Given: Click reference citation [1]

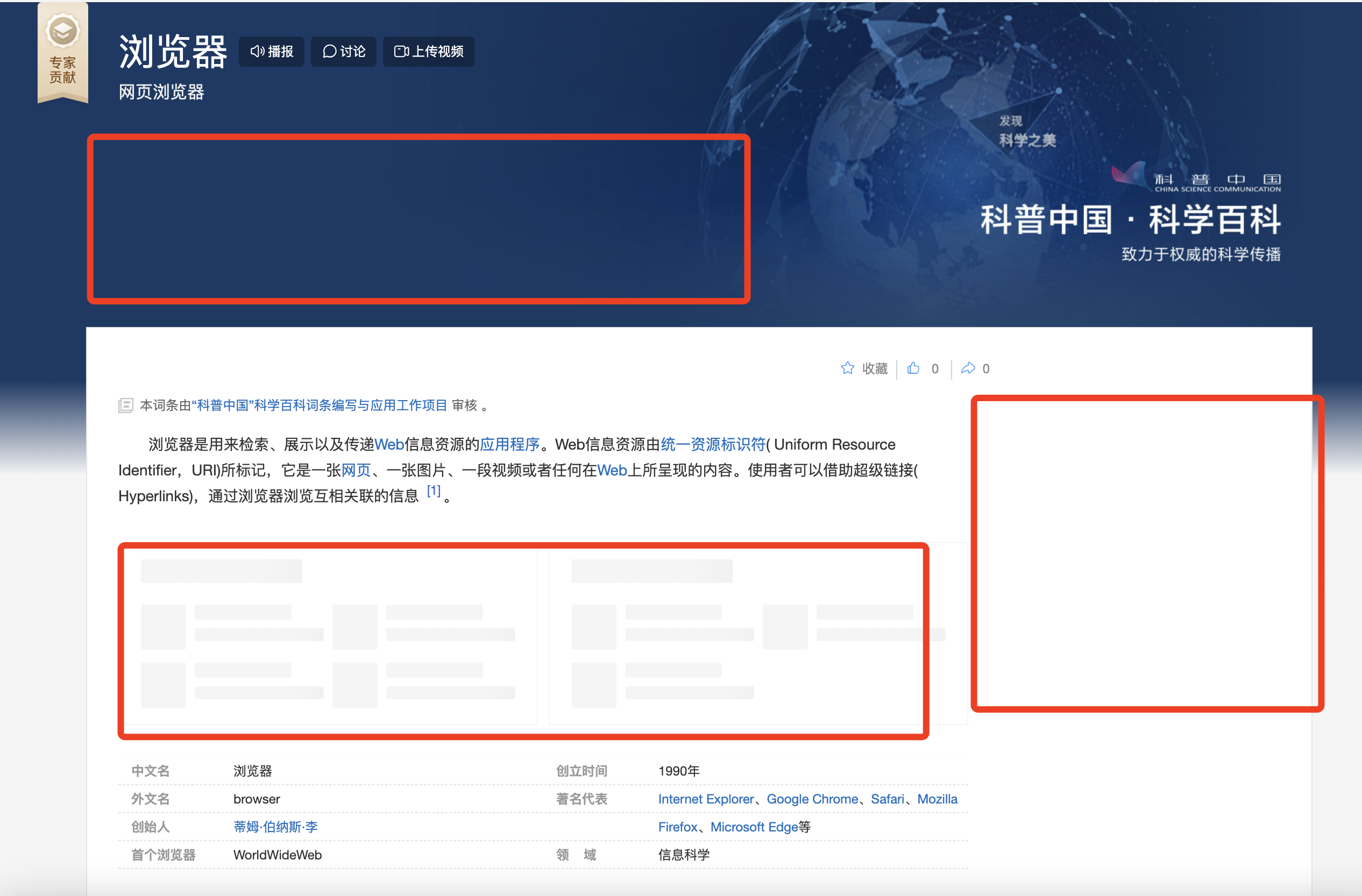Looking at the screenshot, I should pos(434,491).
